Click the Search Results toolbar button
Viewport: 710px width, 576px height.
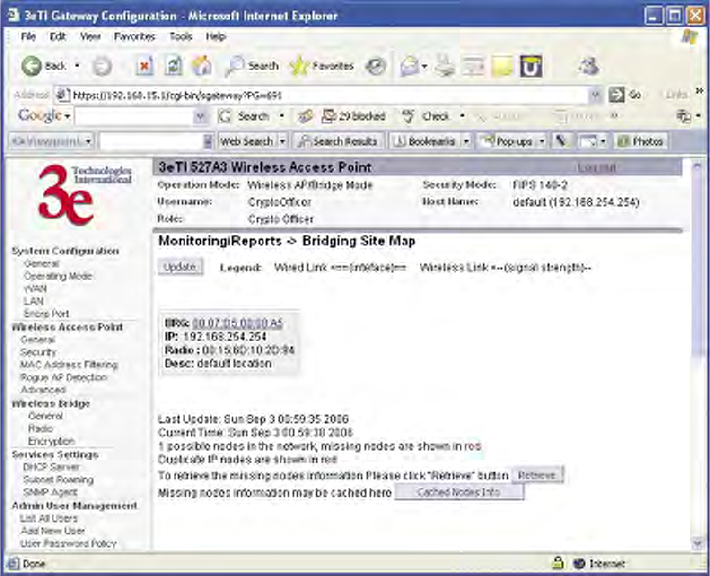[339, 142]
